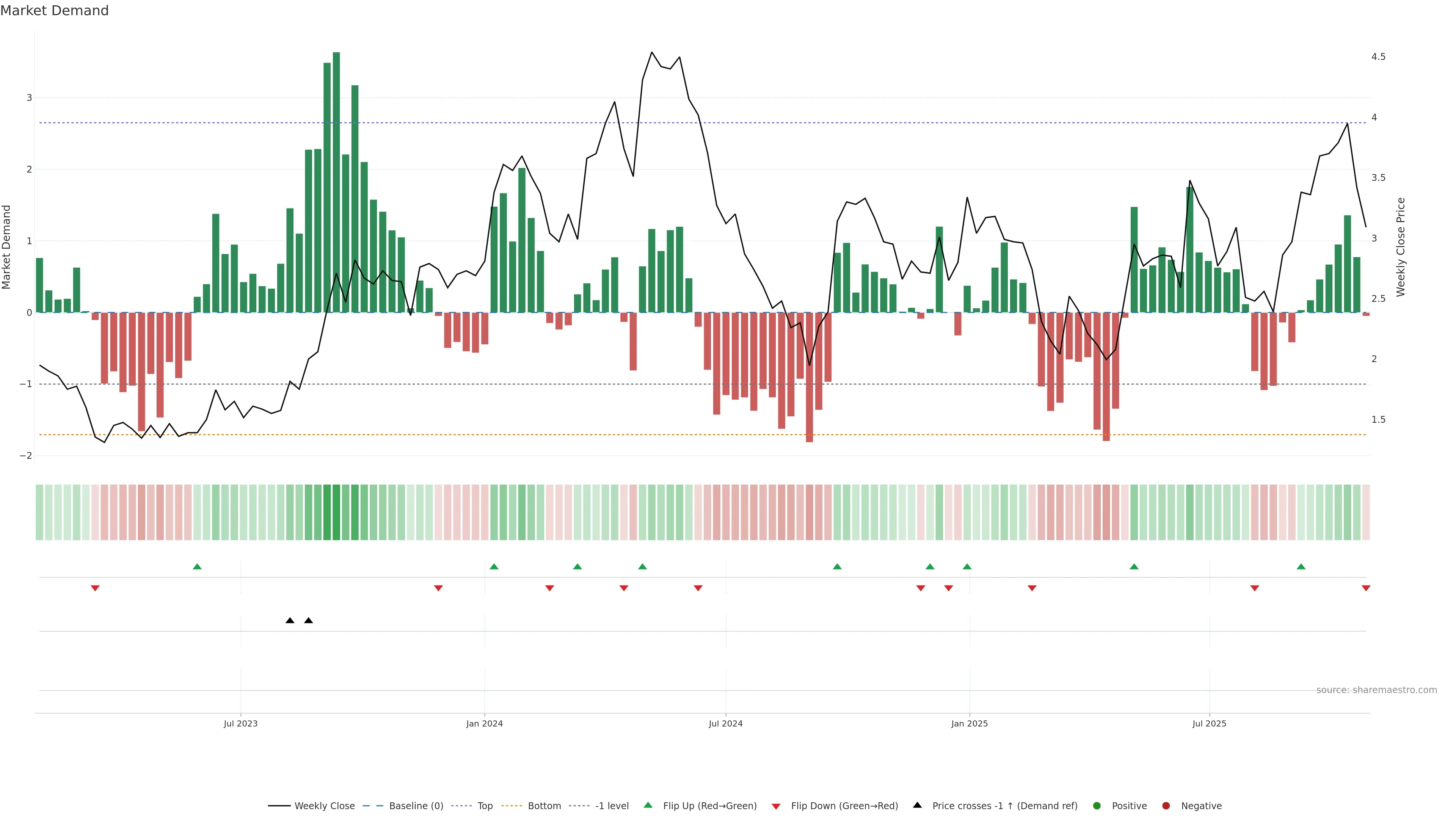This screenshot has width=1456, height=819.
Task: Click the green Flip Up legend triangle
Action: point(648,805)
